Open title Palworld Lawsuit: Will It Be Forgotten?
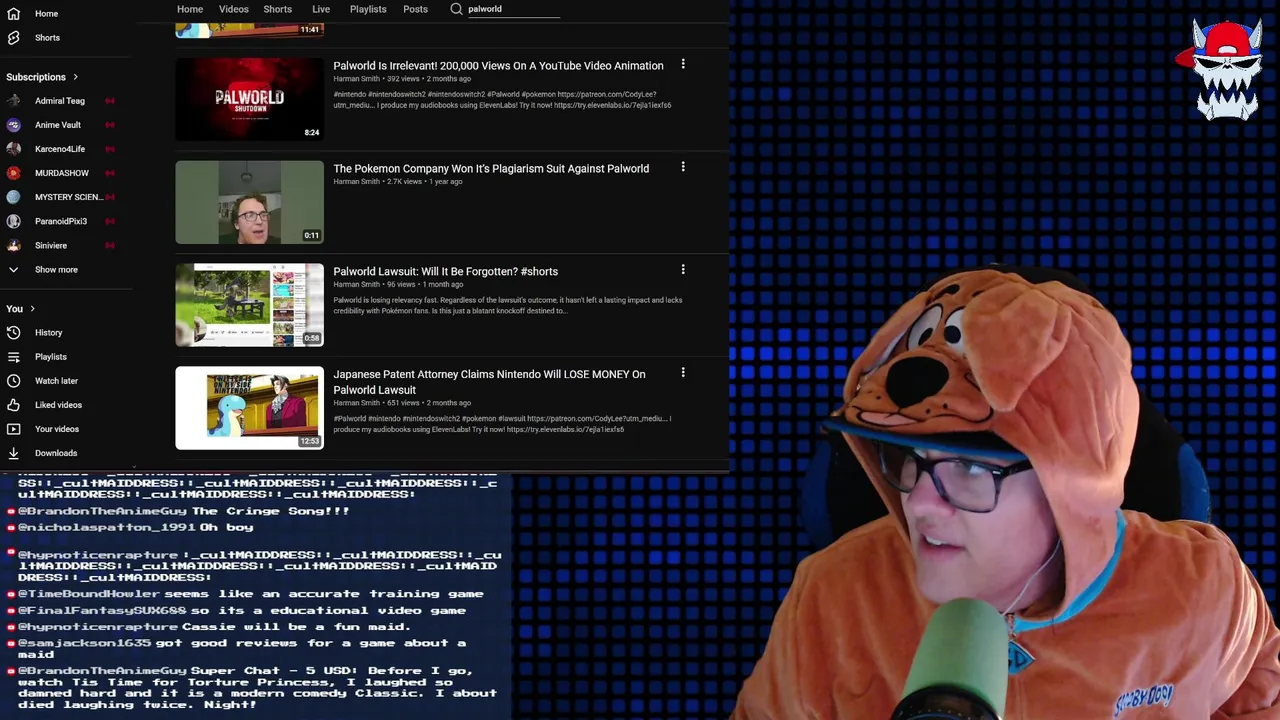The image size is (1280, 720). [x=445, y=272]
